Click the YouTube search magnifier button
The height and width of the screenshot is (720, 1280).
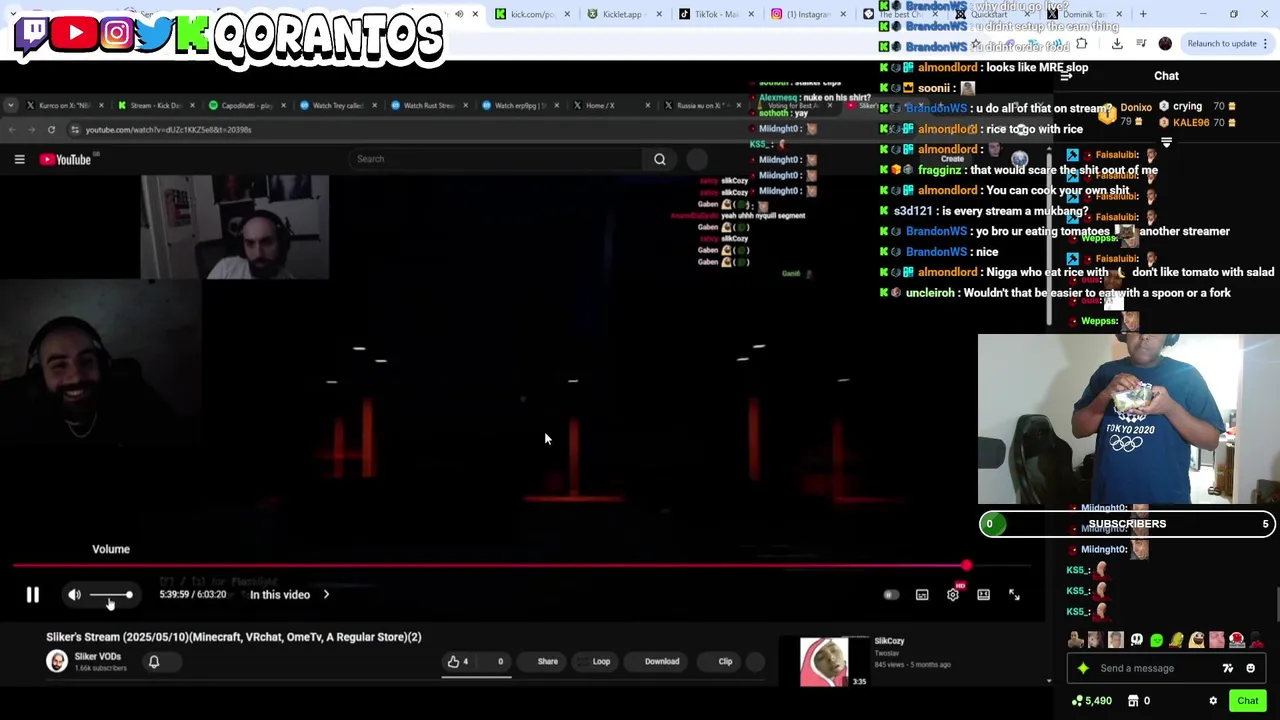660,159
